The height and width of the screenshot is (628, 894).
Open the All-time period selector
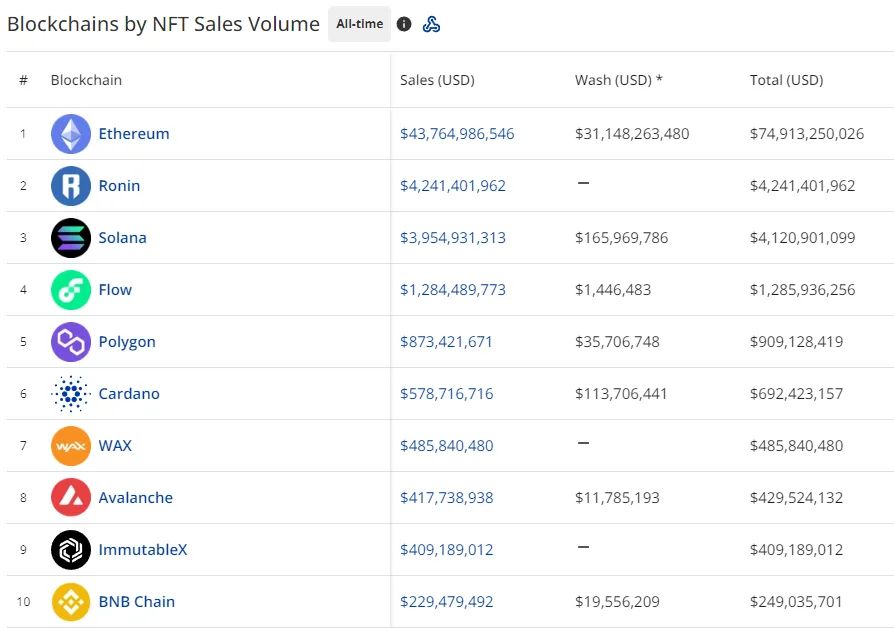(x=359, y=24)
